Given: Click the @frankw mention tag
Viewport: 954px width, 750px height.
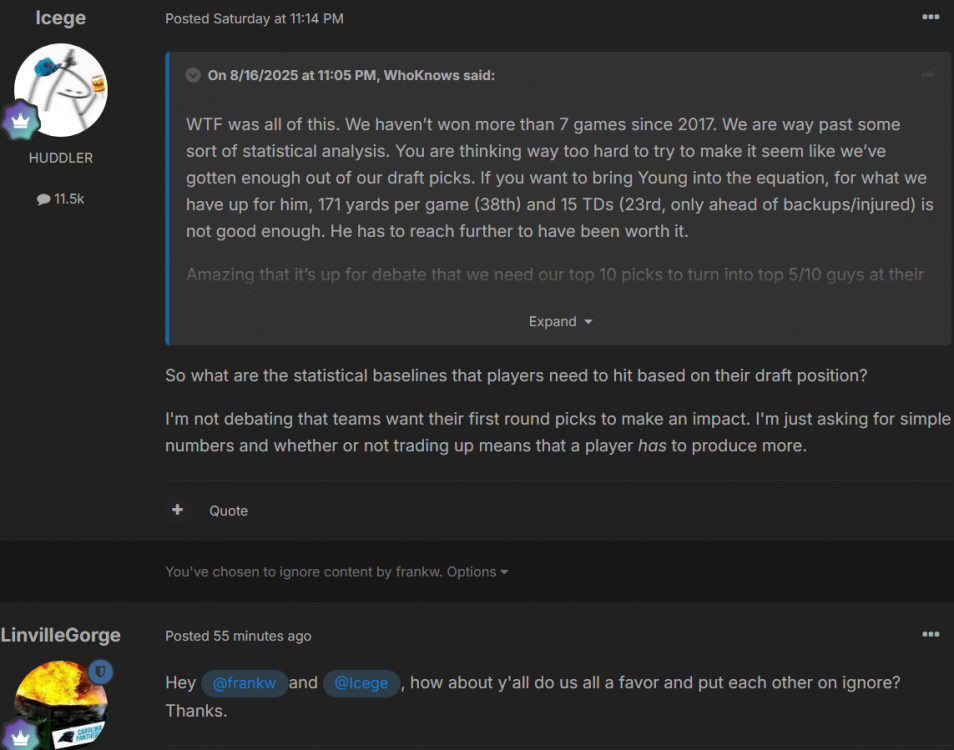Looking at the screenshot, I should 245,683.
